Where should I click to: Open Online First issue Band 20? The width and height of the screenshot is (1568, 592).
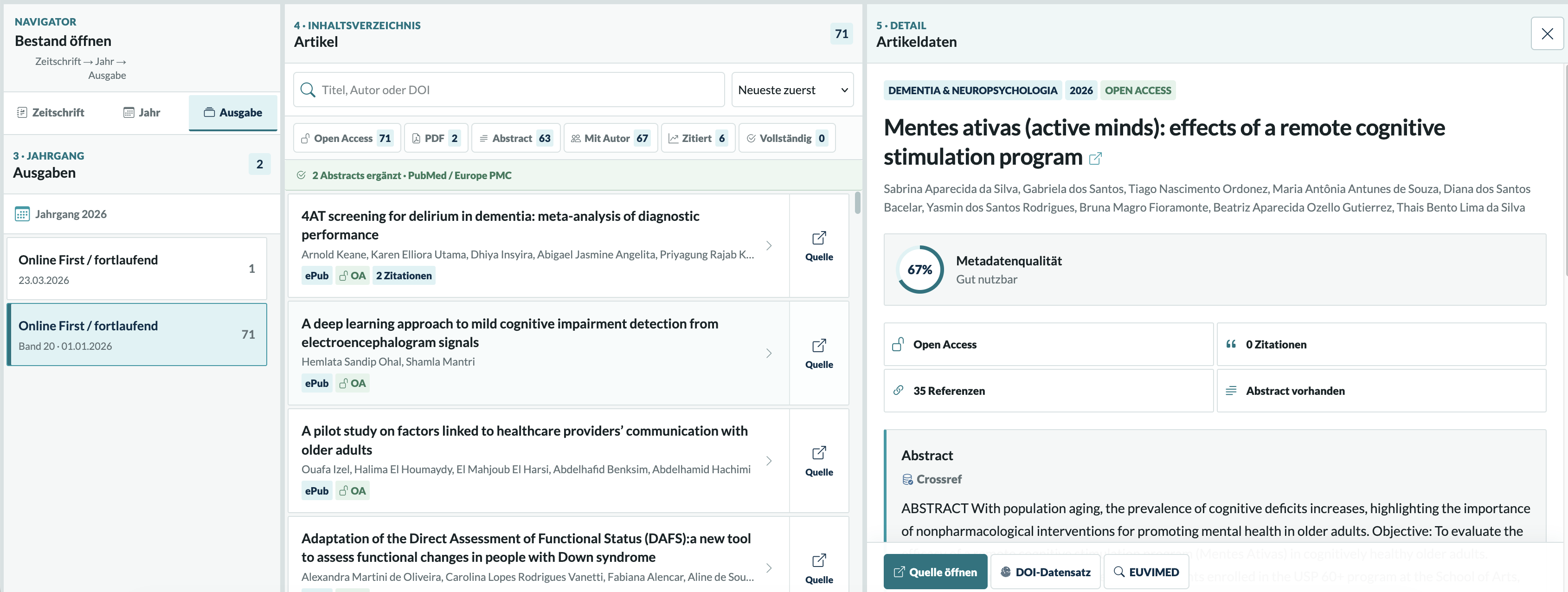137,335
